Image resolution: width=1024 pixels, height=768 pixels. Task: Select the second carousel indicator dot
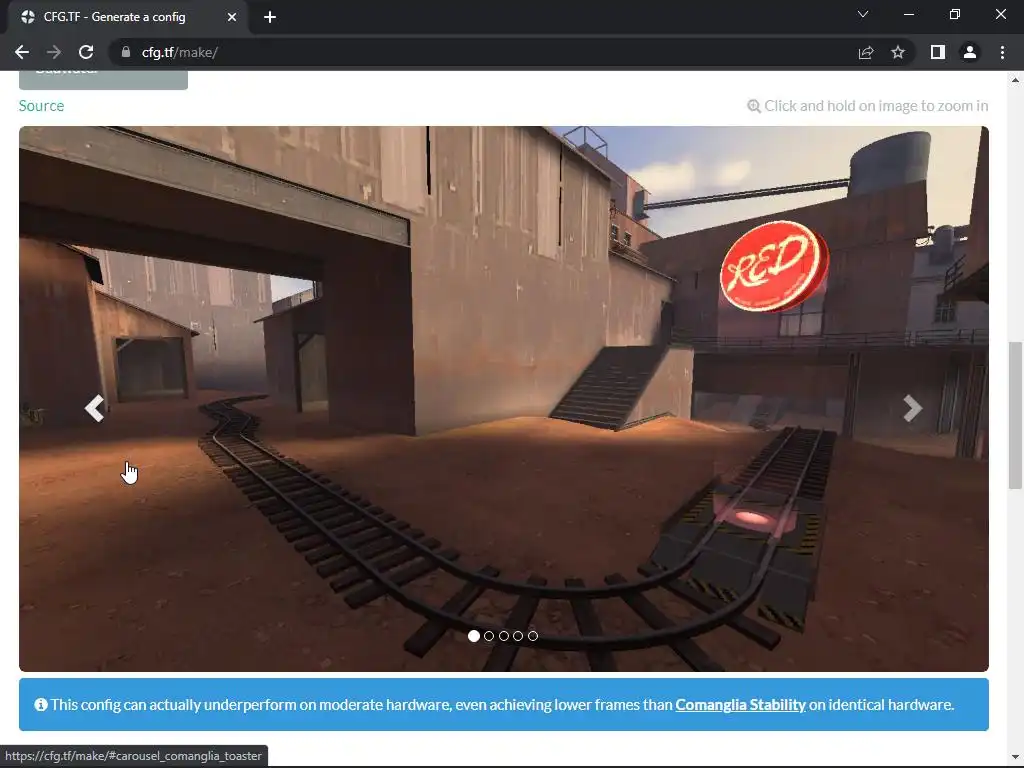489,636
